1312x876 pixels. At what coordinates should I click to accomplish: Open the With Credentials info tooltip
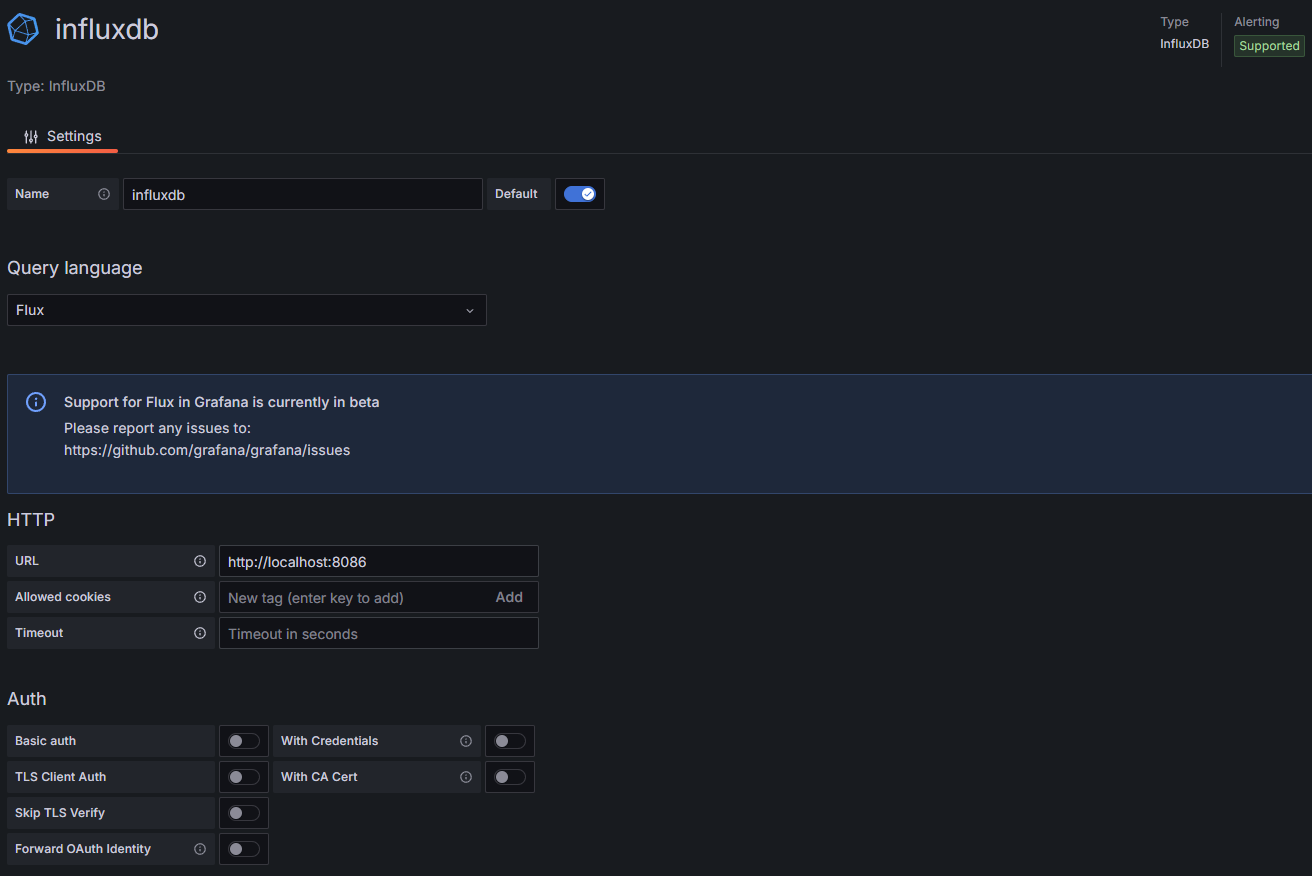[x=465, y=741]
